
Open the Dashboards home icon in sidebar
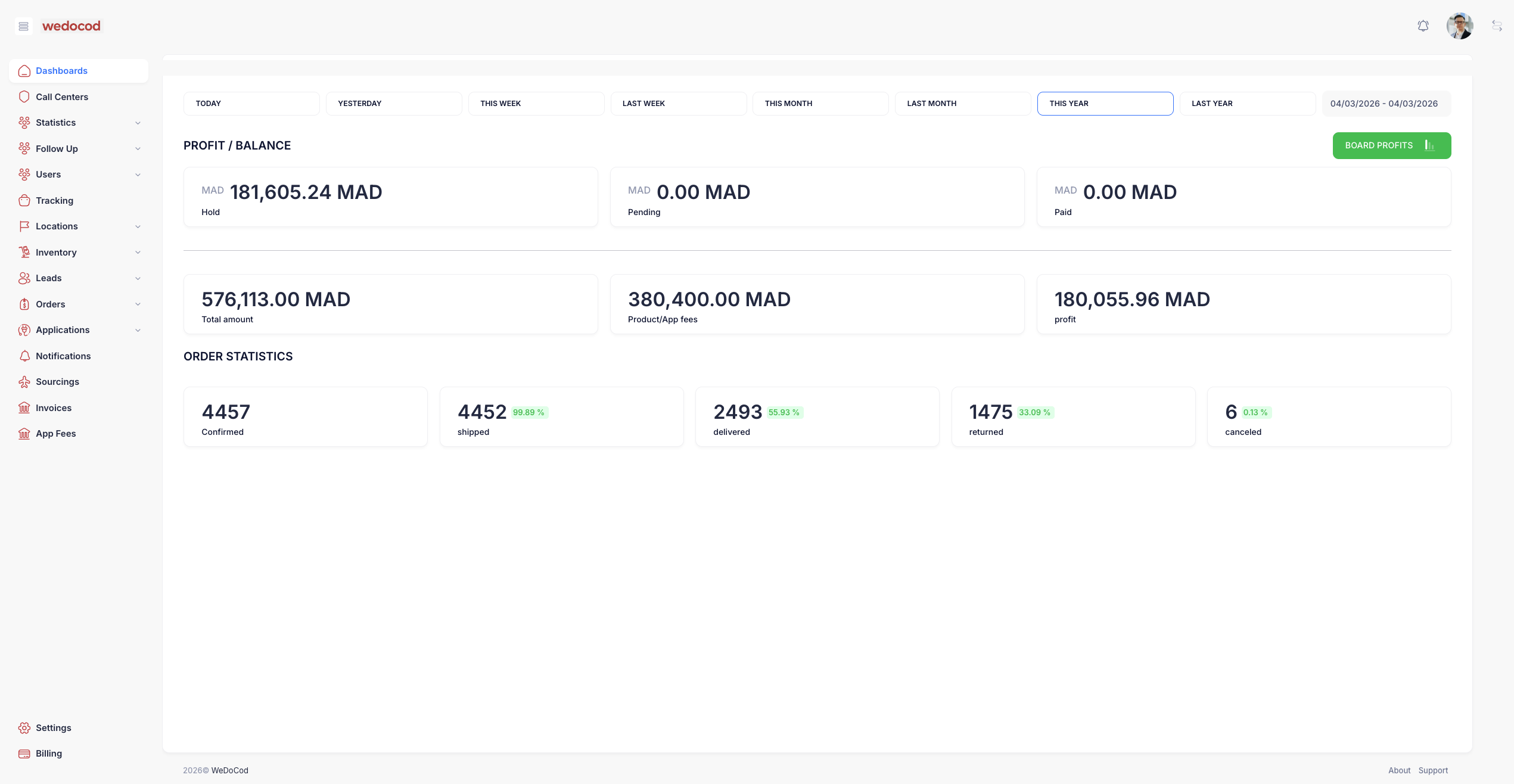pos(24,70)
